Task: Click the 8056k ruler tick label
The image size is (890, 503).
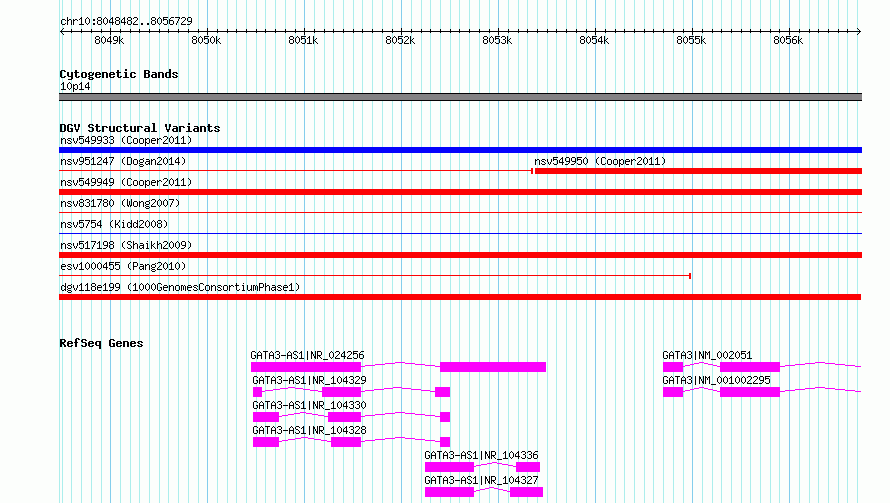Action: (x=788, y=40)
